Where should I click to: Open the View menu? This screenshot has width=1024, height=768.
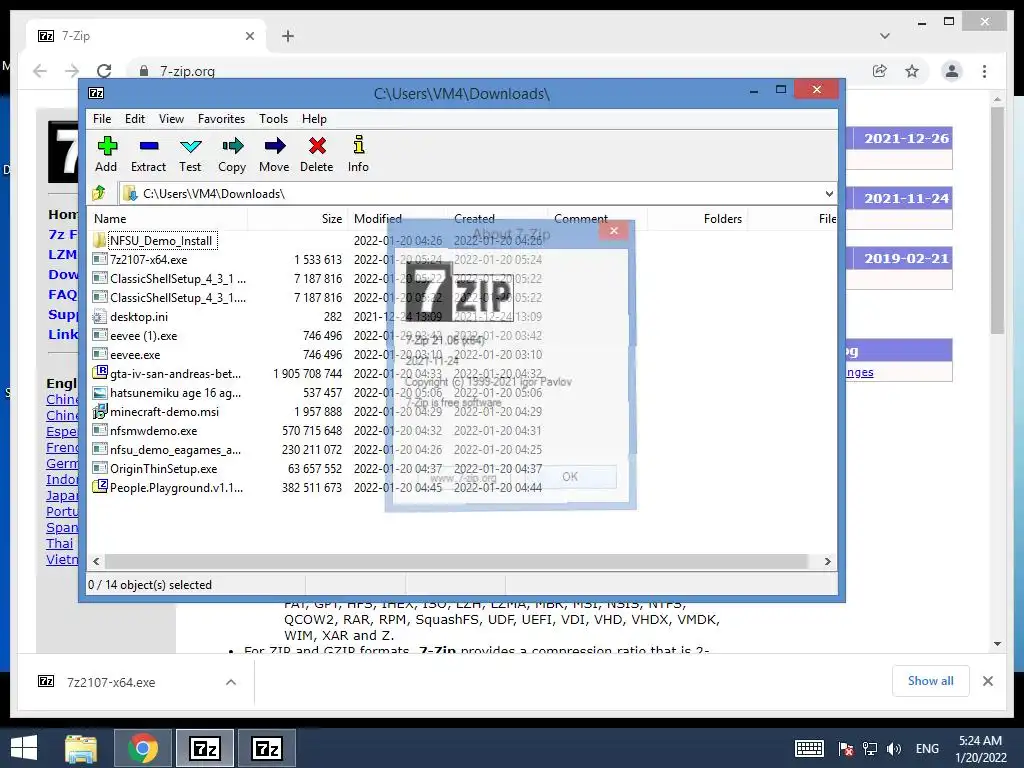pos(171,119)
